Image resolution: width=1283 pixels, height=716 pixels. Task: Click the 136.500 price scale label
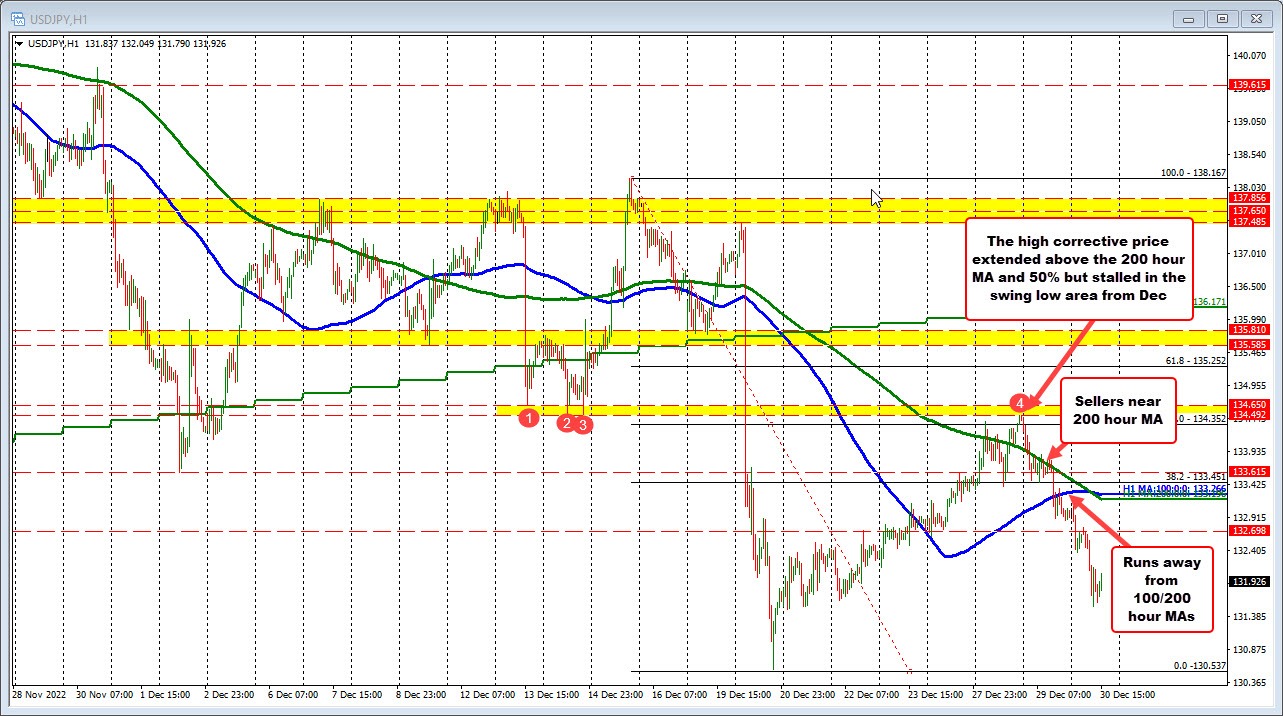1248,287
